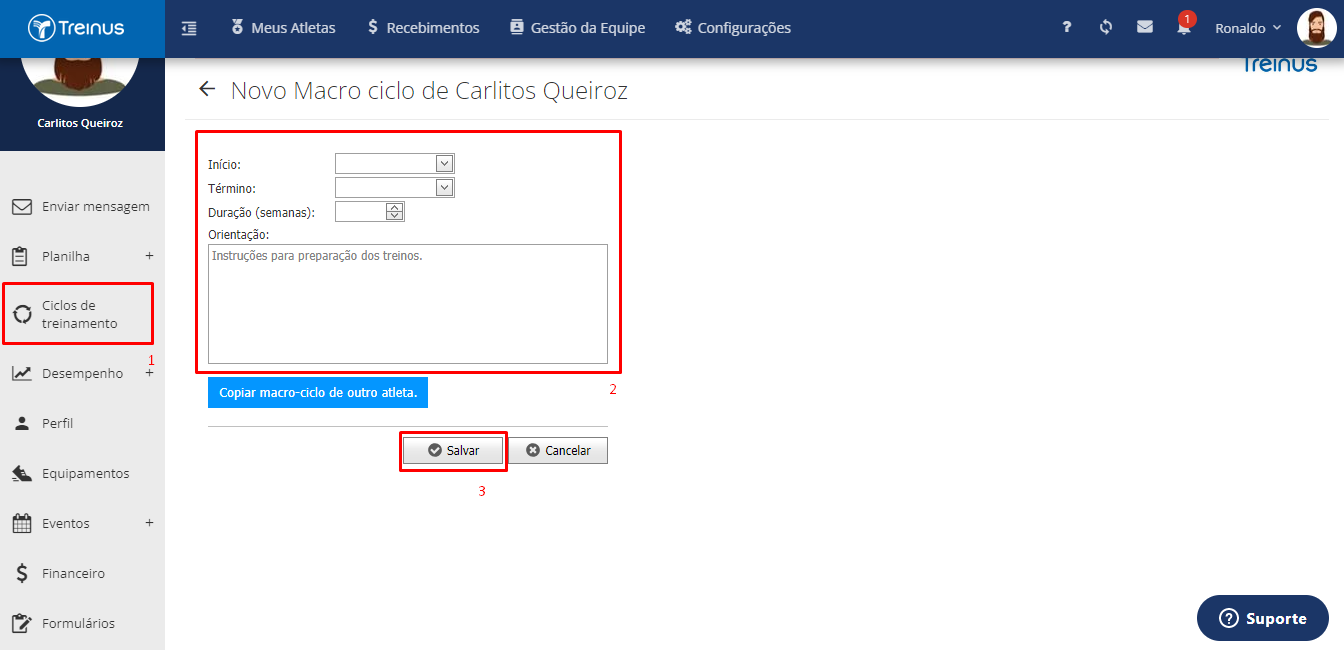Open the messages envelope icon
The height and width of the screenshot is (650, 1344).
click(x=1145, y=28)
